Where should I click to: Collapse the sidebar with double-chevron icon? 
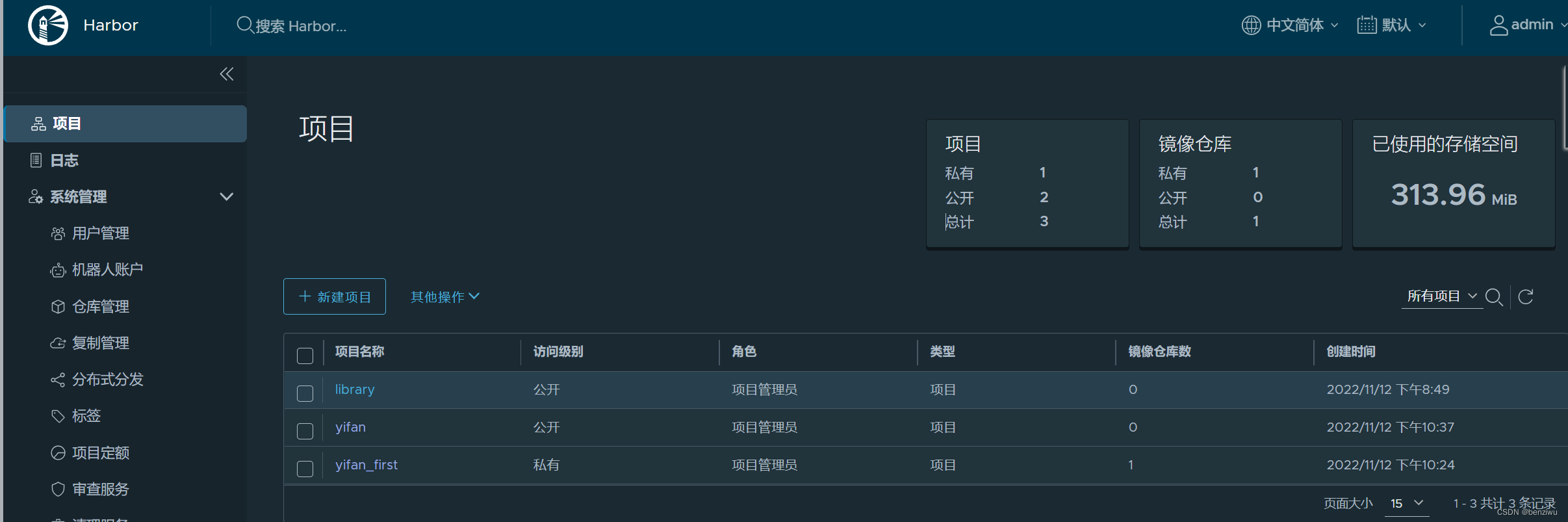226,74
